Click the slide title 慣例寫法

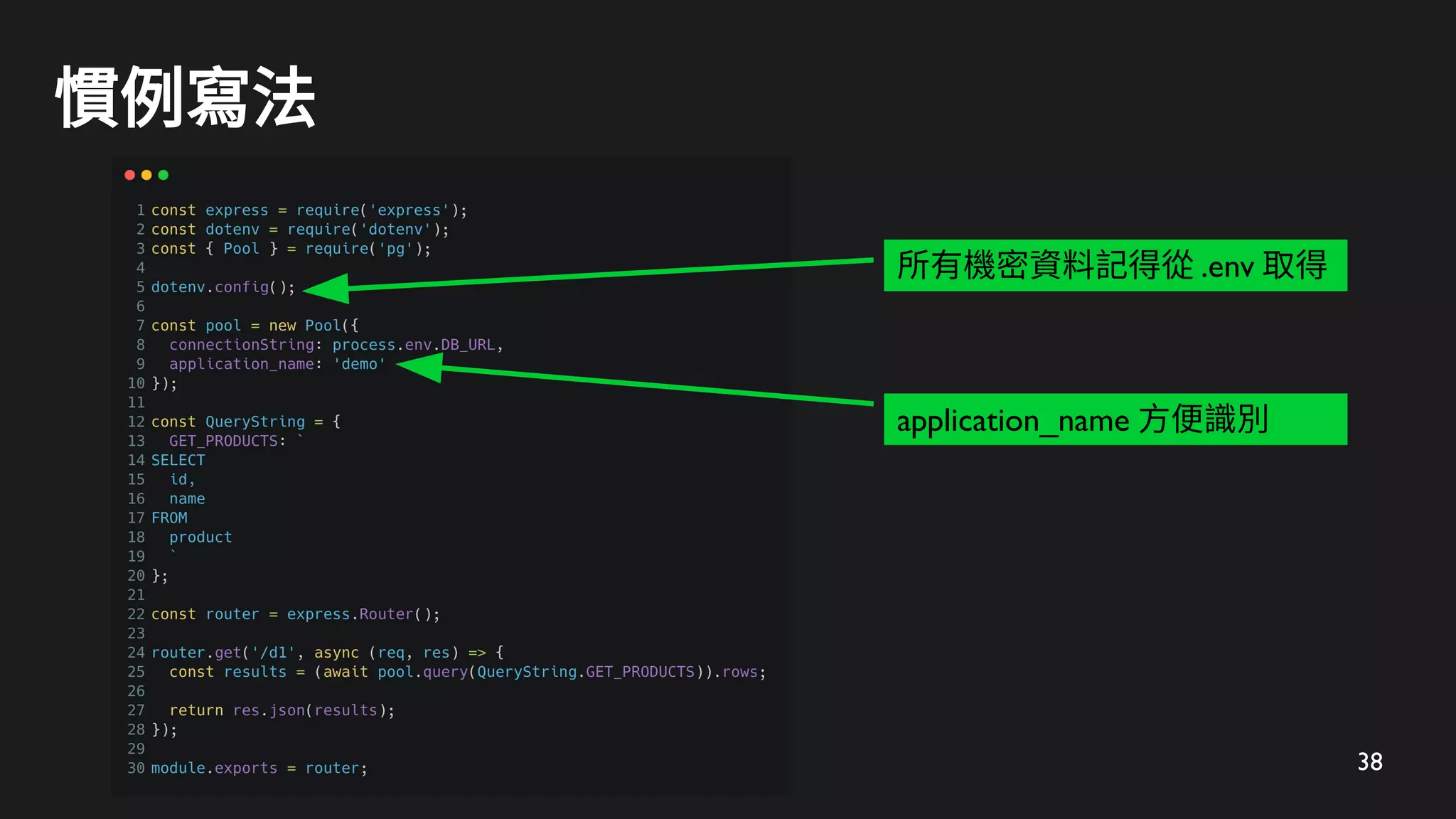(x=186, y=97)
